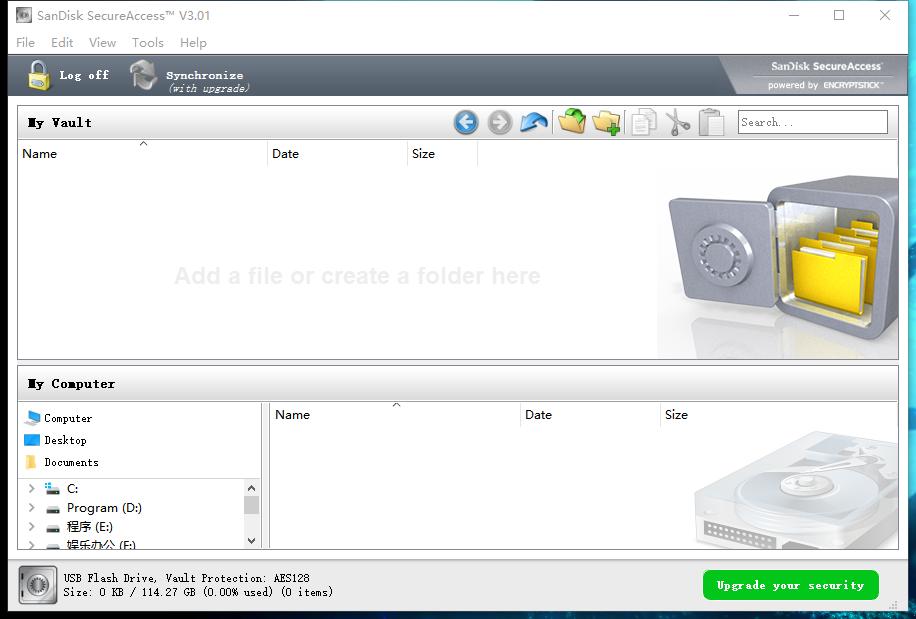Click the drive list scrollbar down arrow
The width and height of the screenshot is (916, 619).
tap(251, 540)
